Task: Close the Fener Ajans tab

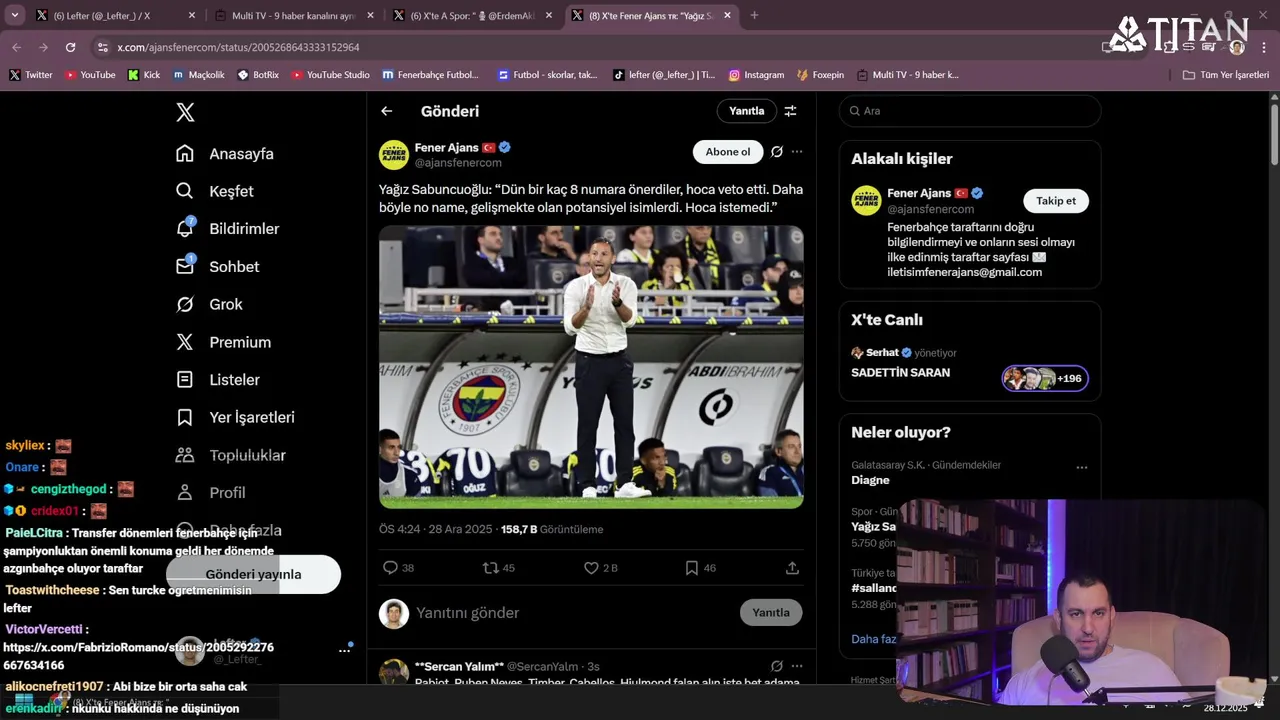Action: point(728,15)
